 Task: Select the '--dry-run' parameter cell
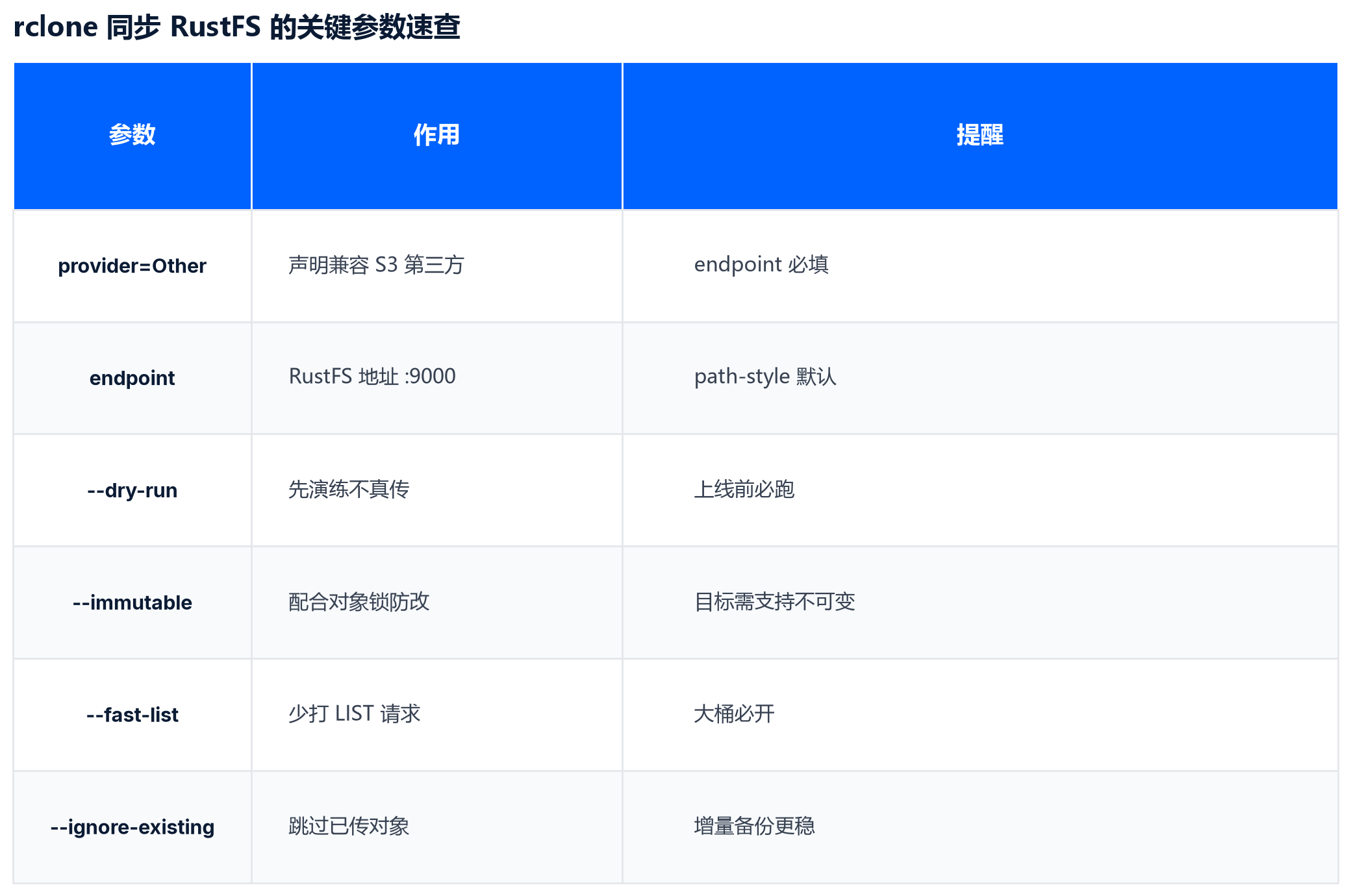tap(133, 491)
